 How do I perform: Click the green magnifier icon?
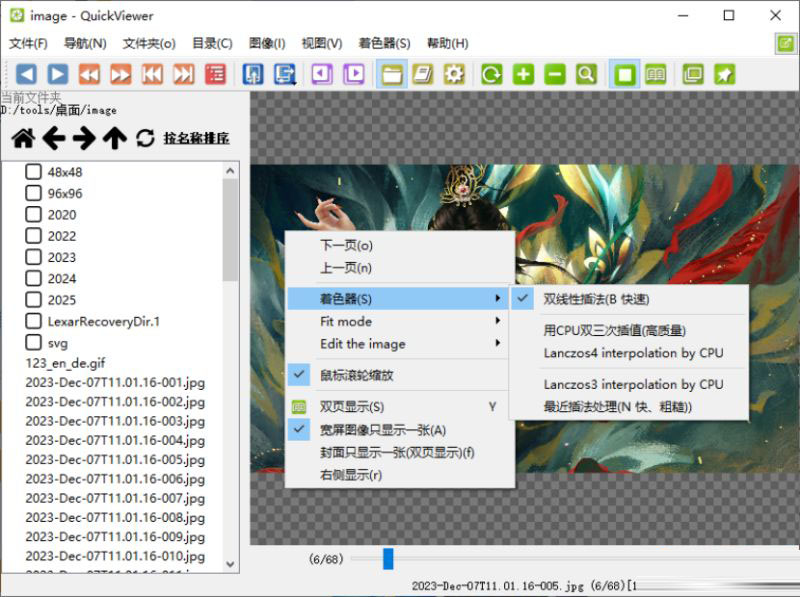[587, 74]
